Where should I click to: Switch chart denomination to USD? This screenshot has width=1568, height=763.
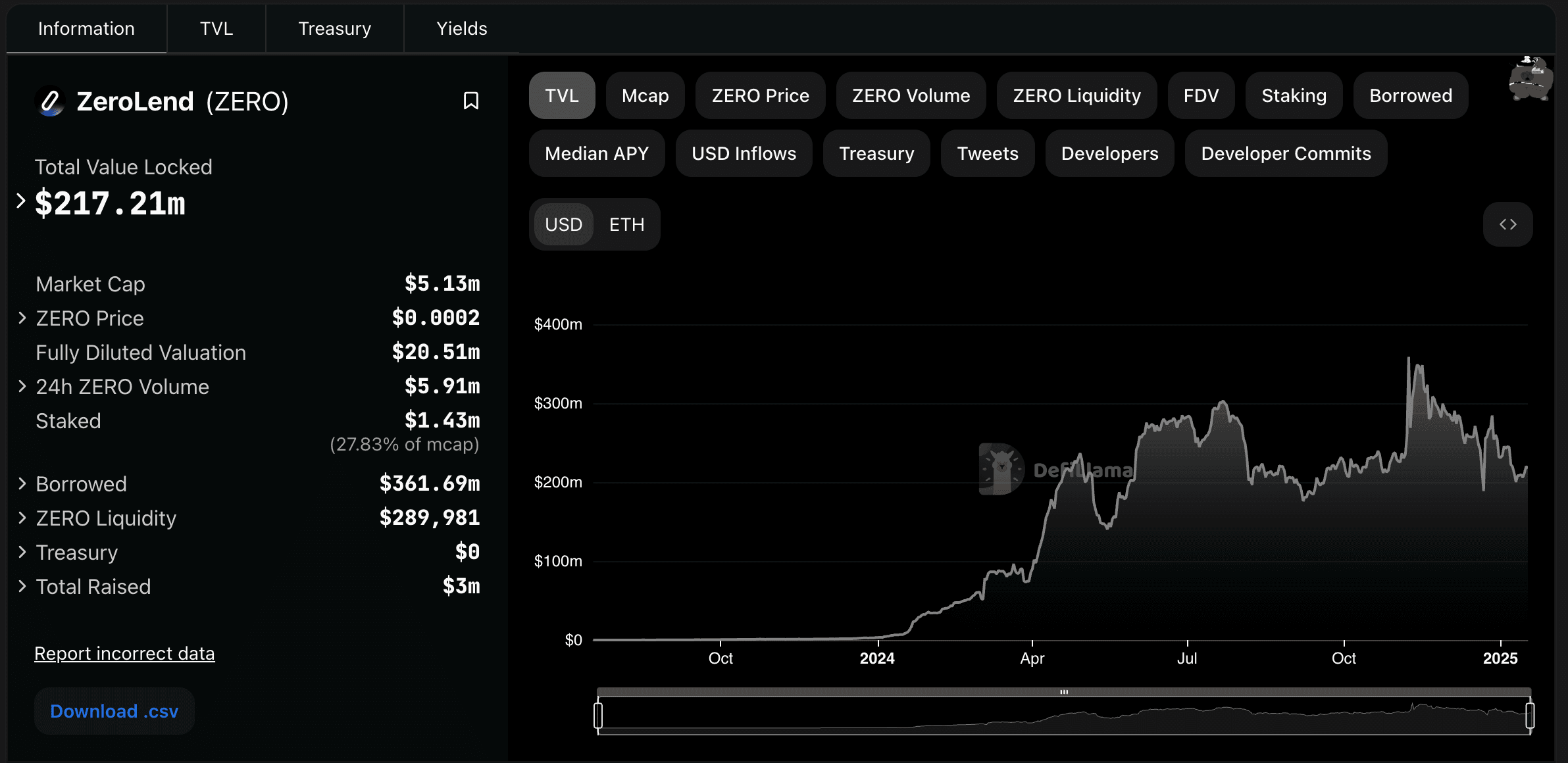[563, 224]
